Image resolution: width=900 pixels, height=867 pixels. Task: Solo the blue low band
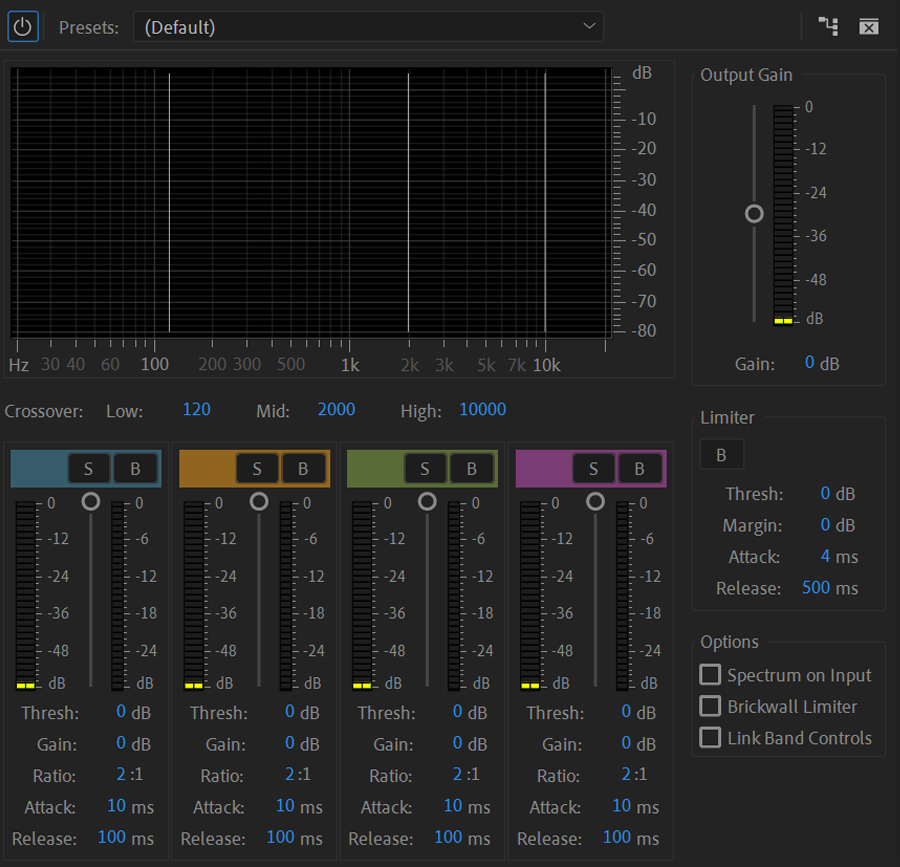pyautogui.click(x=89, y=468)
